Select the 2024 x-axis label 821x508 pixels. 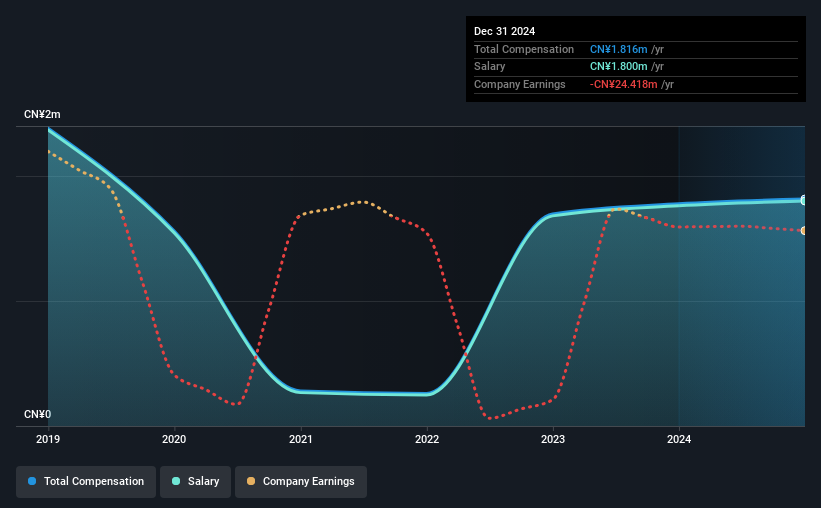point(679,439)
